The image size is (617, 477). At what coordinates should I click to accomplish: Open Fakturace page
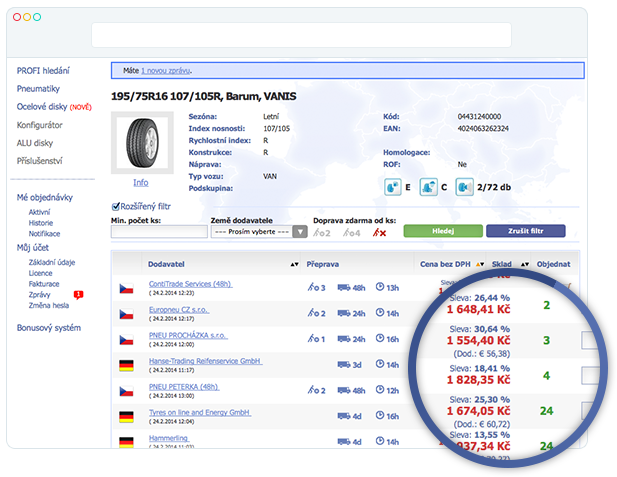click(x=44, y=284)
